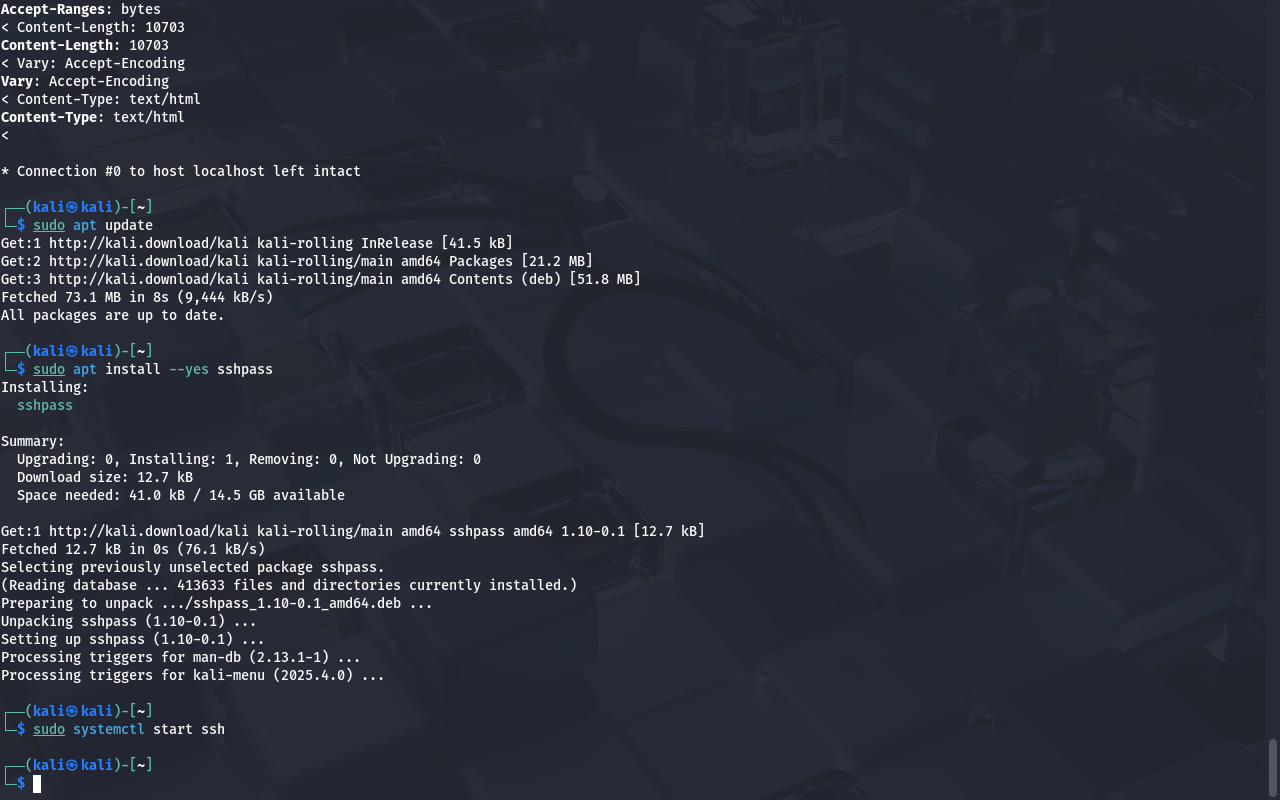
Task: Click the bold 'Content-Type: text/html' header line
Action: point(93,117)
